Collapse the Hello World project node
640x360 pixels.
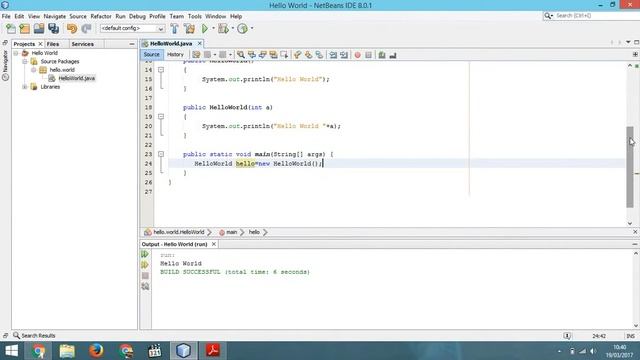pyautogui.click(x=16, y=53)
